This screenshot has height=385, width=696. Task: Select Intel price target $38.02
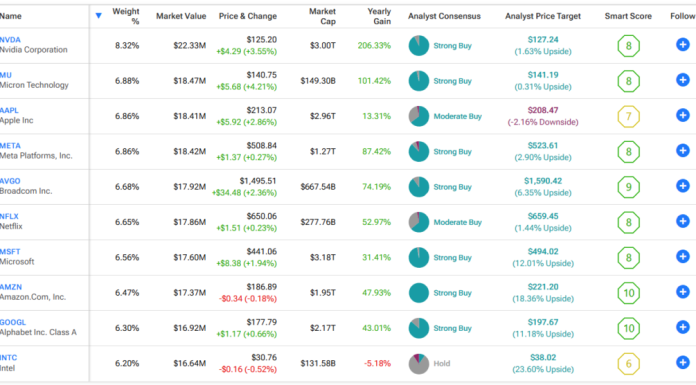543,357
